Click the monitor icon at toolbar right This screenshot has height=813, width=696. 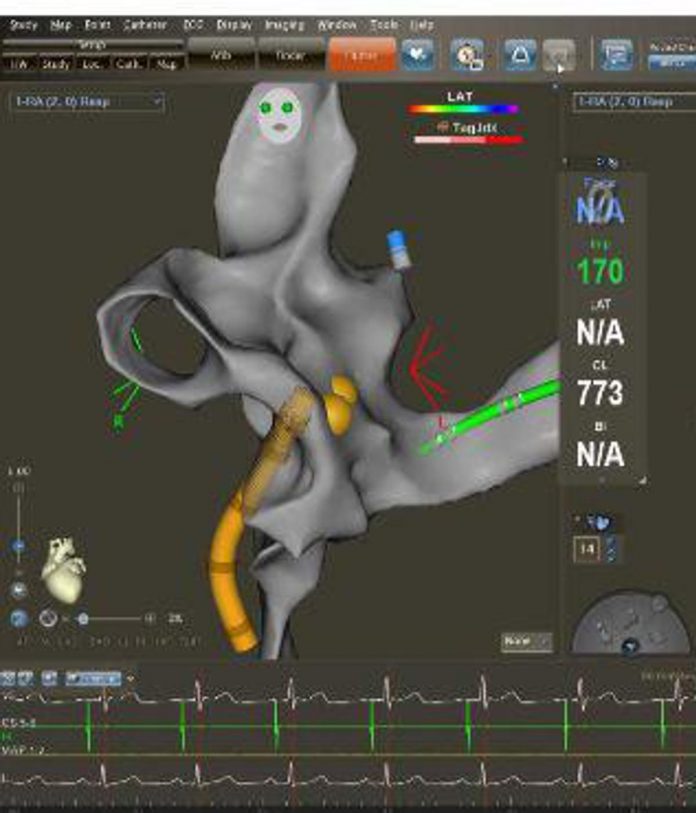tap(617, 56)
